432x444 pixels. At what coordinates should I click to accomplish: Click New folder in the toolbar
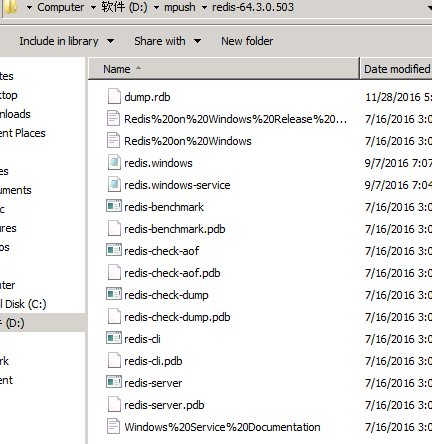point(247,41)
